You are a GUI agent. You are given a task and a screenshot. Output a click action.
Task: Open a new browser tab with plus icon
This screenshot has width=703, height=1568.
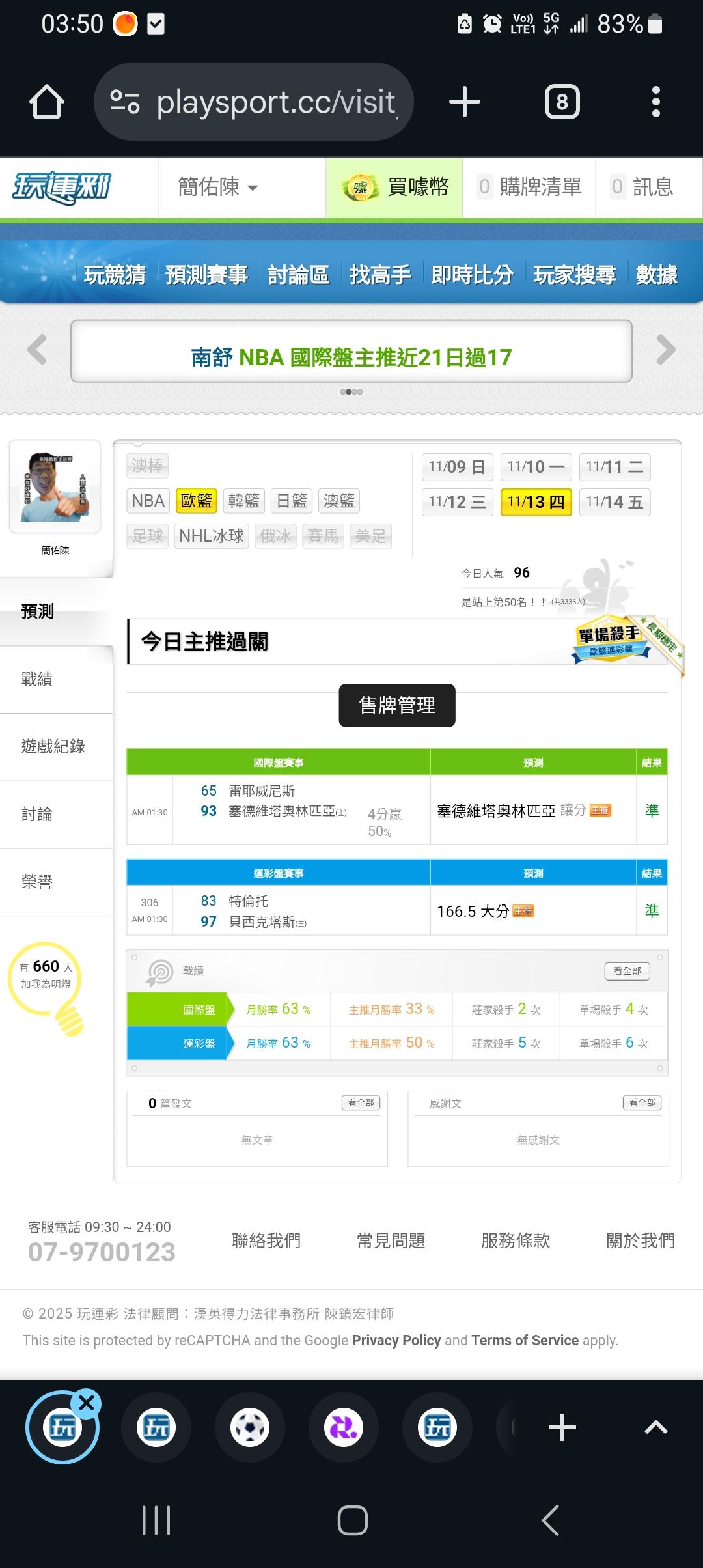point(465,102)
